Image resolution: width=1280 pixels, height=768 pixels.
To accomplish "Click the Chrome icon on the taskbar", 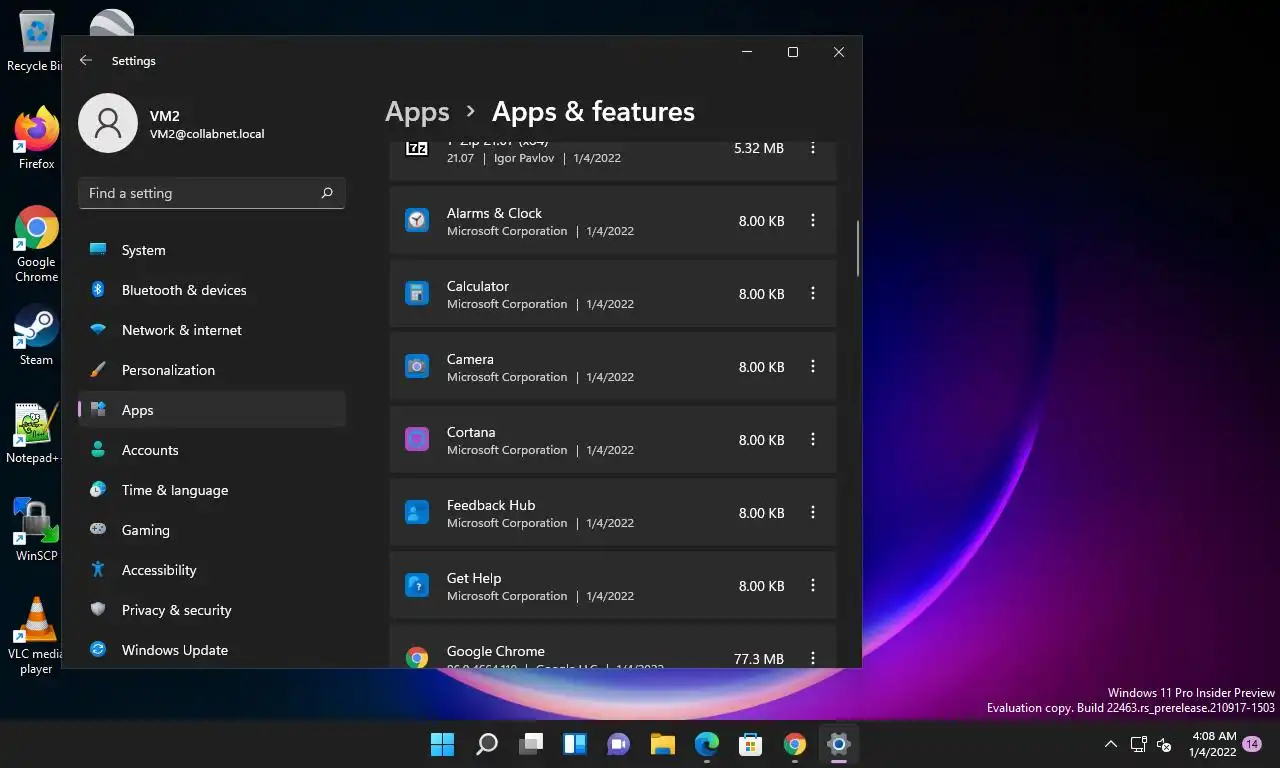I will pos(795,744).
